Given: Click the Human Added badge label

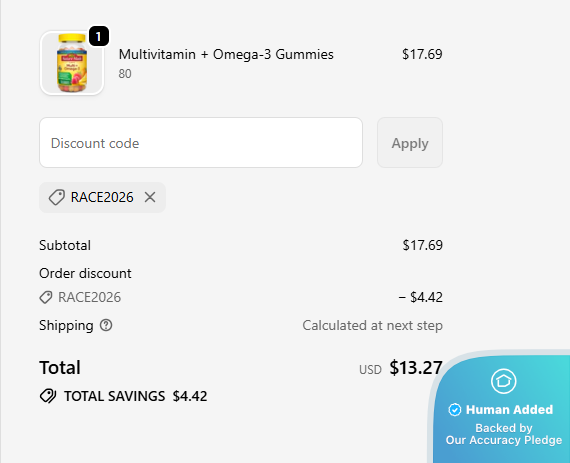Looking at the screenshot, I should [x=509, y=410].
